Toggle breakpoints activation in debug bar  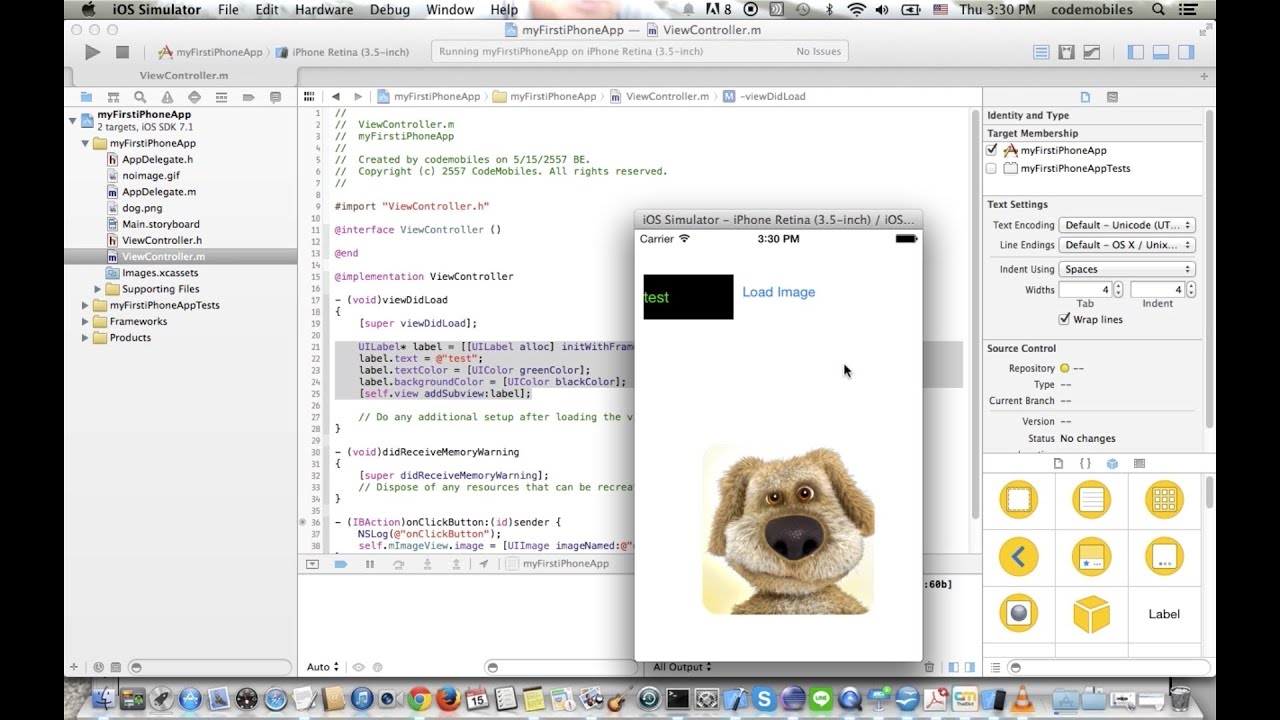(x=340, y=564)
